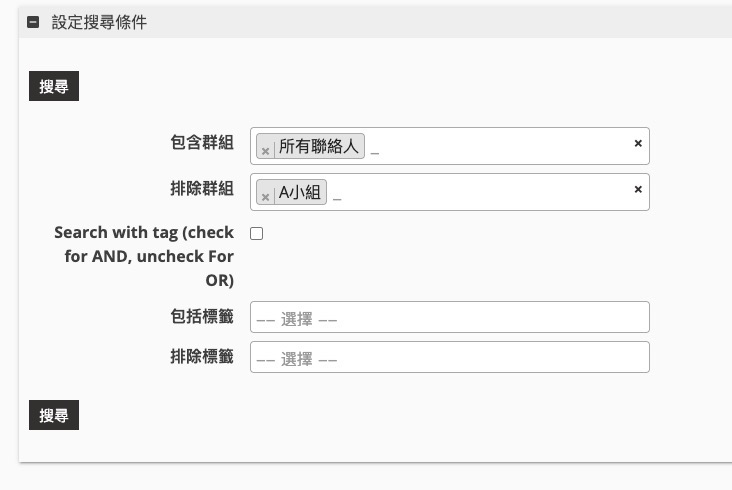Click the Search with tag label text

144,256
